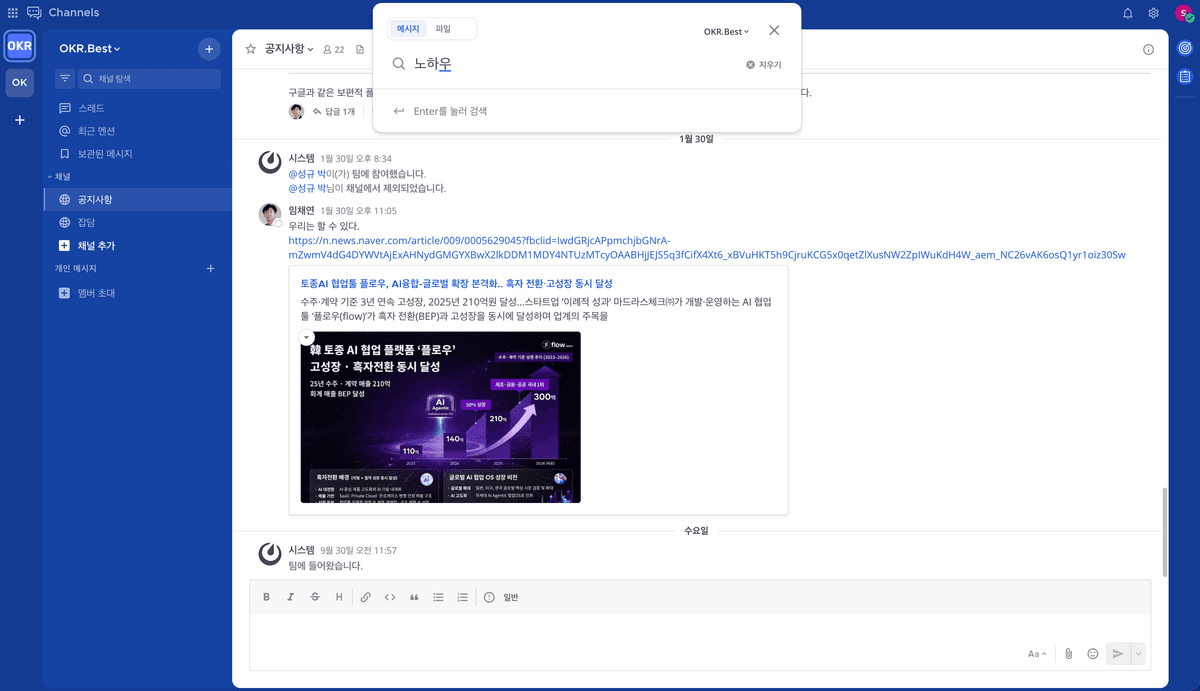
Task: Open the target app icon in right bar
Action: pyautogui.click(x=1185, y=48)
